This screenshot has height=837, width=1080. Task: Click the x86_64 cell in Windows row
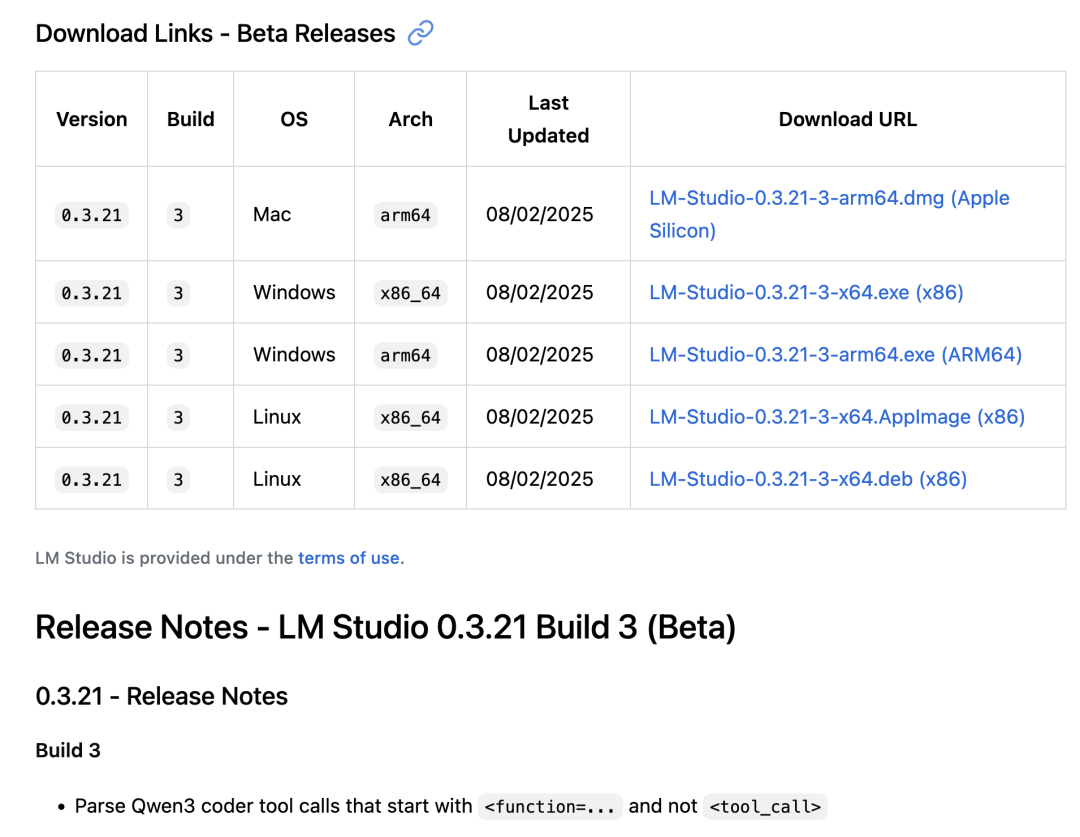(x=411, y=293)
